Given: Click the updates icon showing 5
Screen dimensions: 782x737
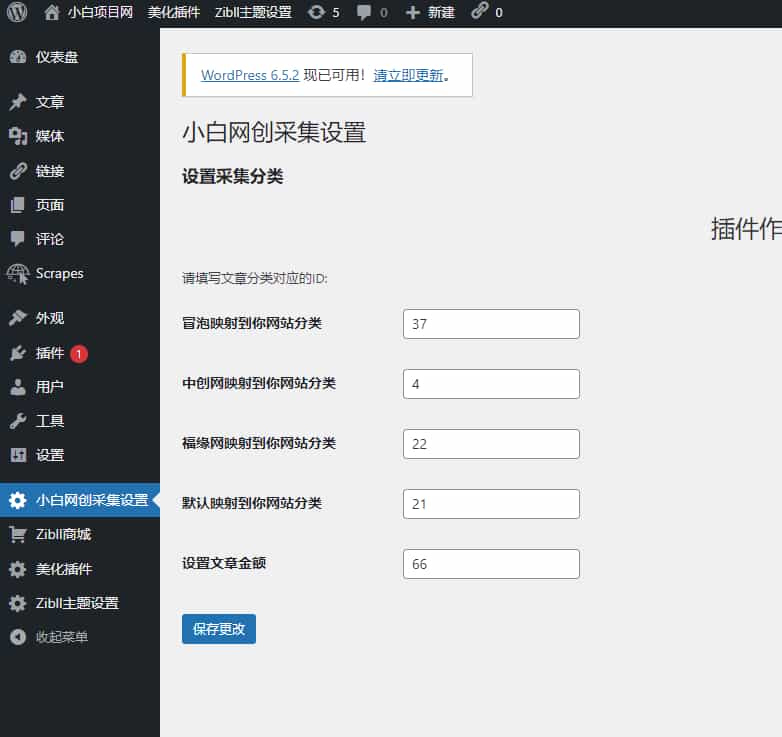Looking at the screenshot, I should click(316, 12).
